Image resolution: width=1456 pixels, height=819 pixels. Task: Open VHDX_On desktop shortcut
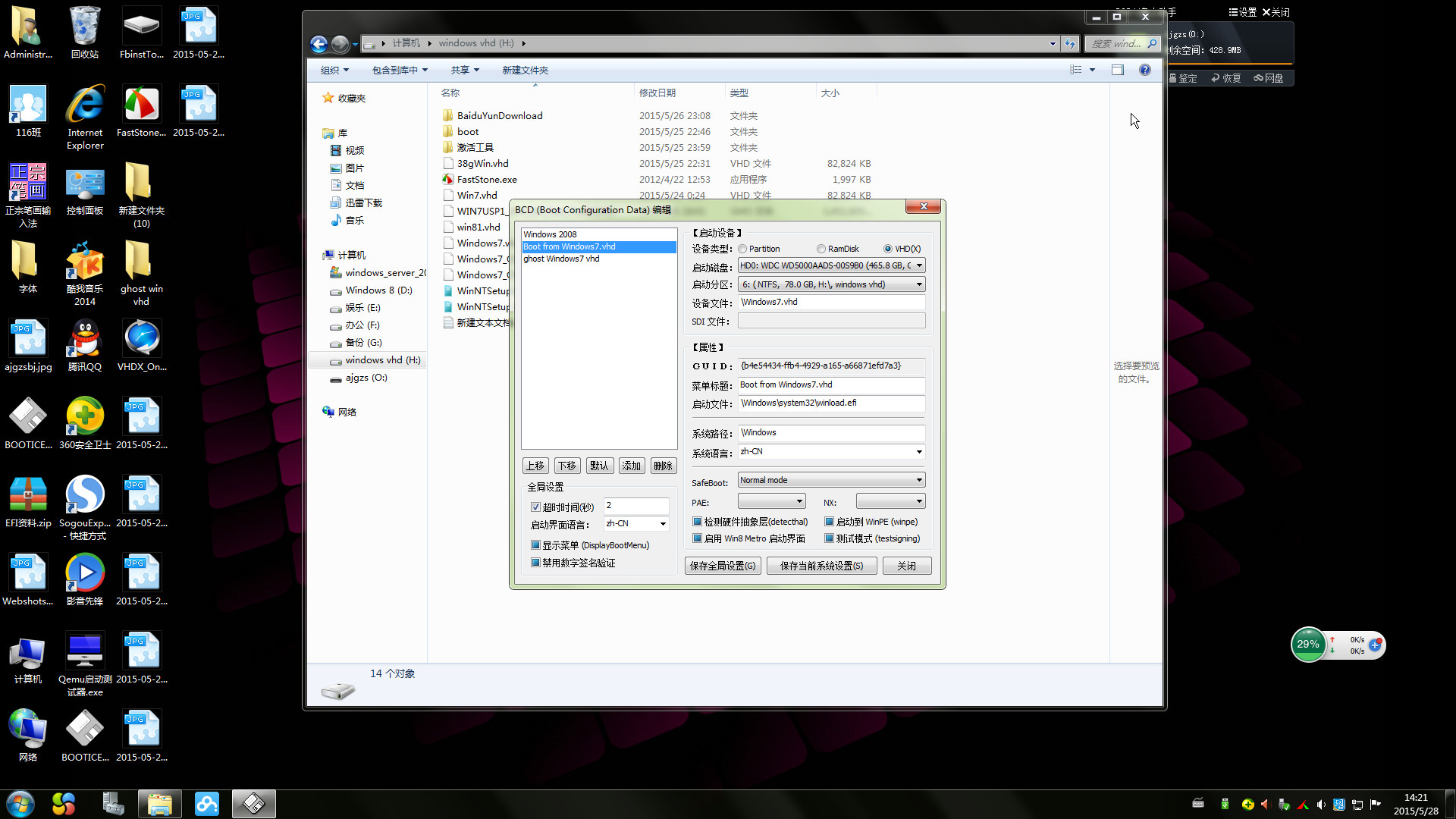pyautogui.click(x=142, y=346)
